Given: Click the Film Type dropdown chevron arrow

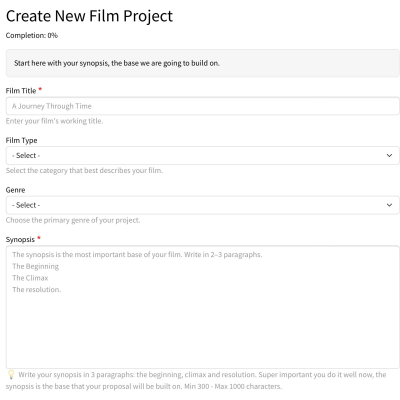Looking at the screenshot, I should 389,155.
